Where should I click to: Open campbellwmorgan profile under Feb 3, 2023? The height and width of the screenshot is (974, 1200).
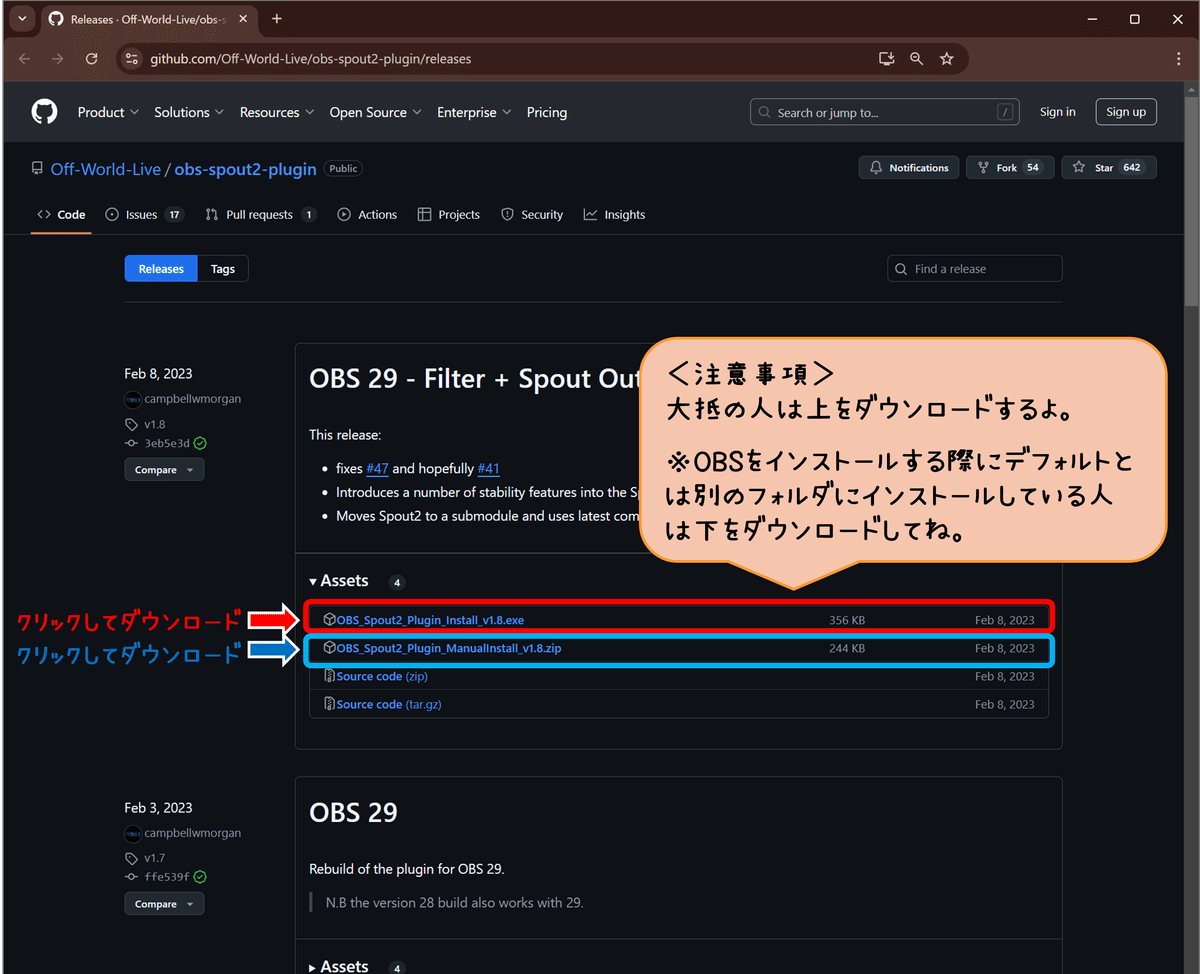pyautogui.click(x=192, y=833)
